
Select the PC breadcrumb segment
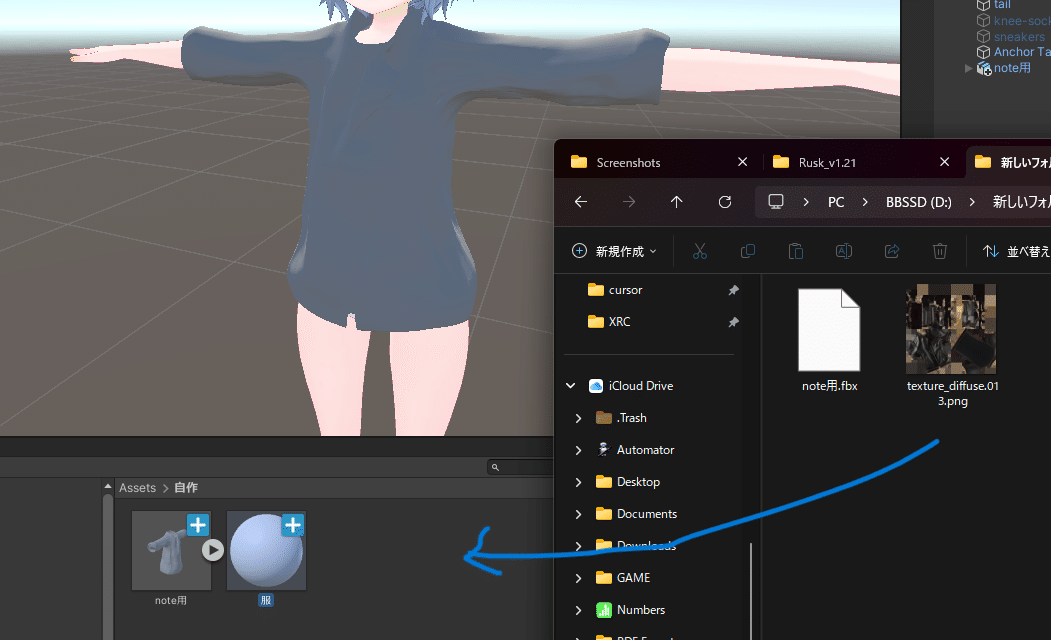(836, 202)
